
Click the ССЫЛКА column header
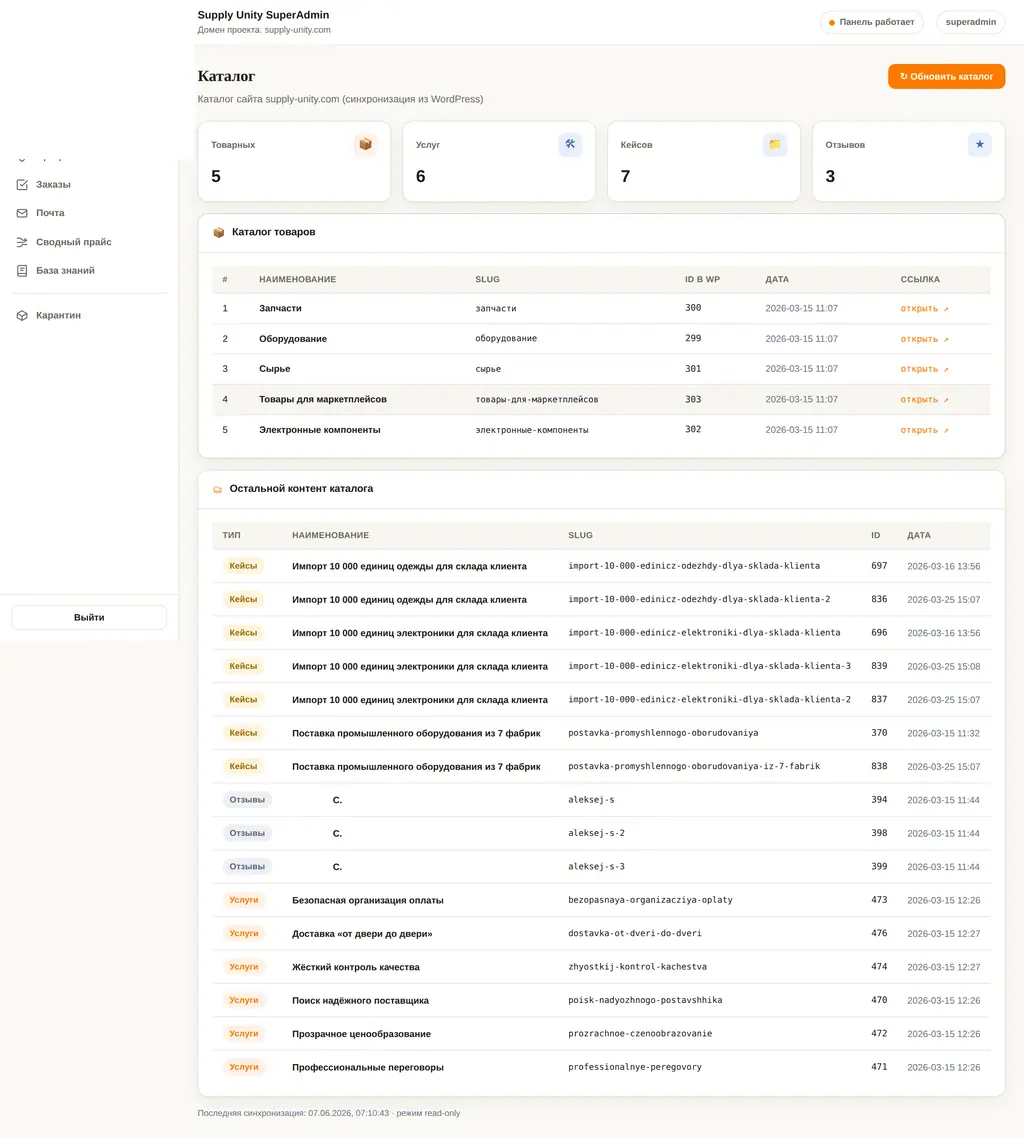(919, 279)
